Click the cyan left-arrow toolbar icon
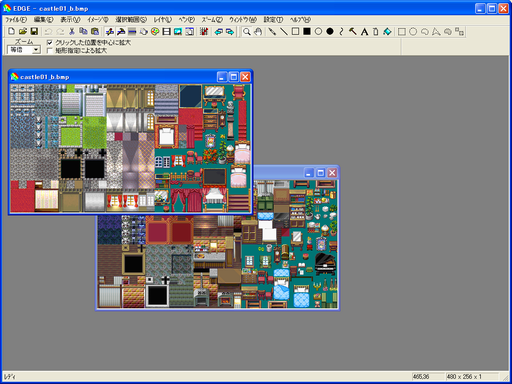The width and height of the screenshot is (512, 384). (x=219, y=32)
